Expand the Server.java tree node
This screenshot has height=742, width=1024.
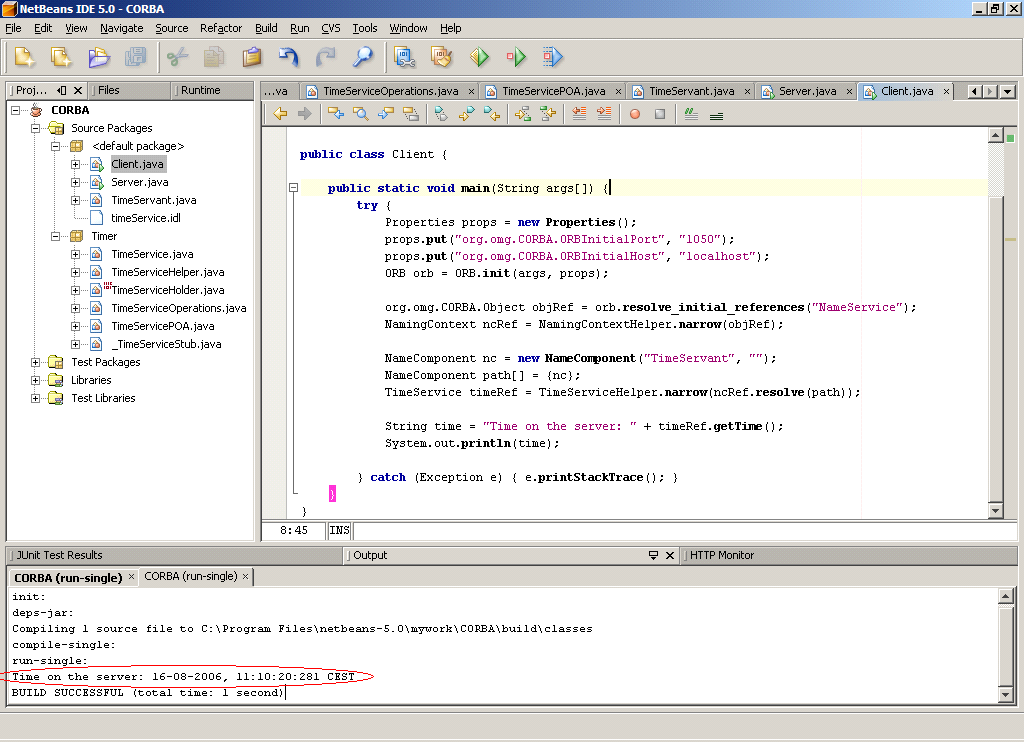(x=76, y=182)
